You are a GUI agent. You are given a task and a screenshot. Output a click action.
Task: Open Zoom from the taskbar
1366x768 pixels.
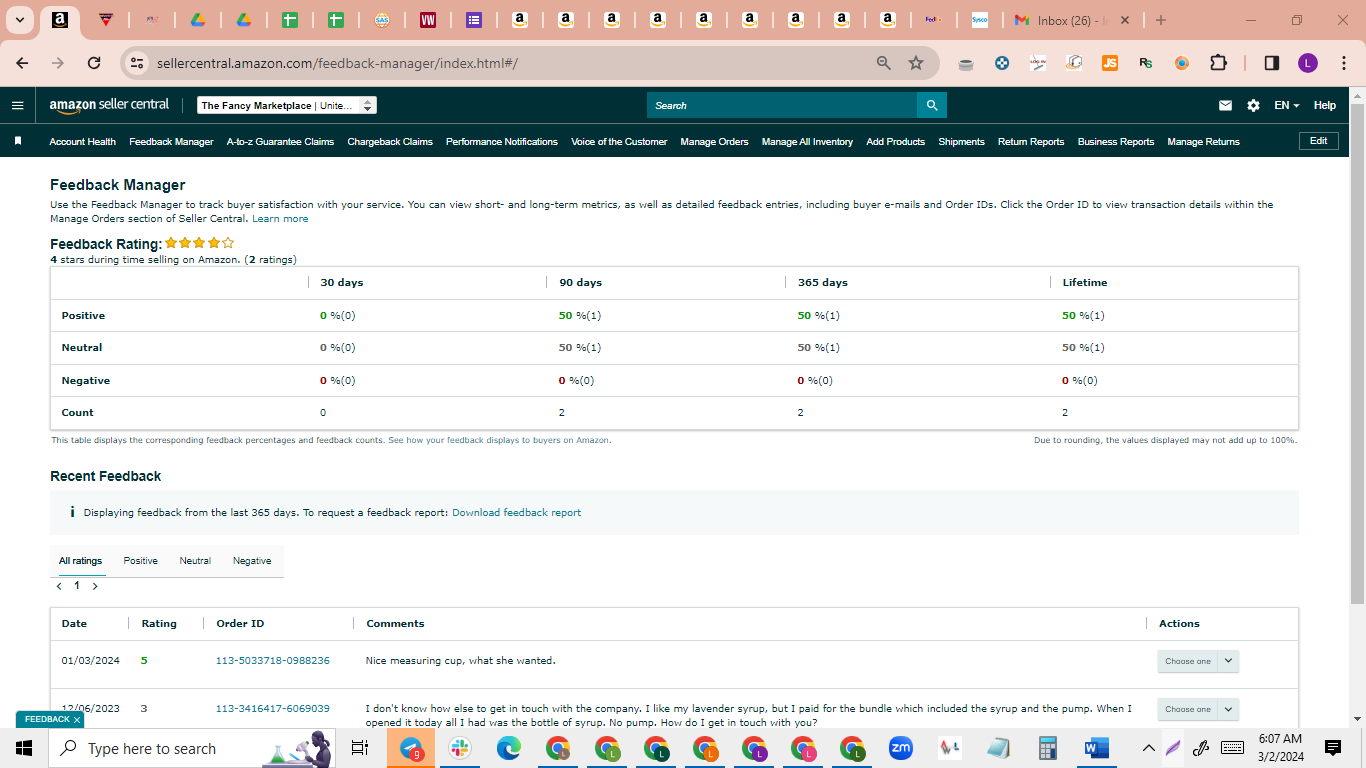901,748
